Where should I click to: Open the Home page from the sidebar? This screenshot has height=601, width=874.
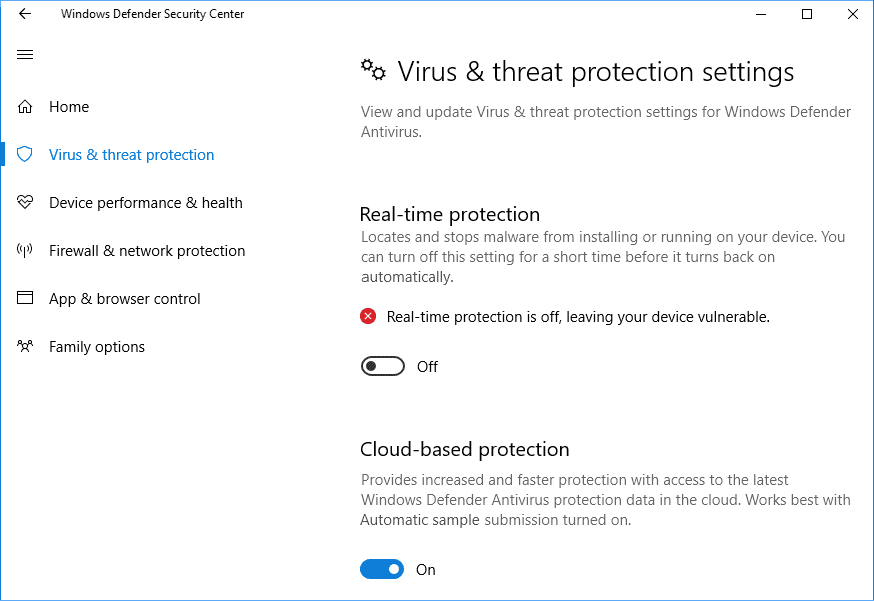coord(69,106)
